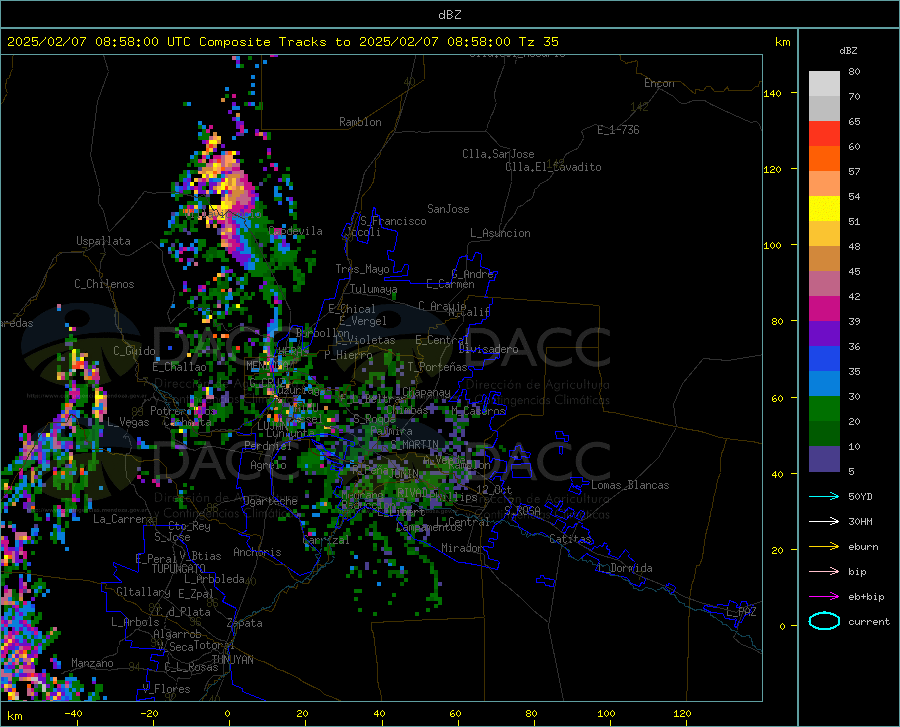The image size is (900, 727).
Task: Click the 30HM white arrow legend icon
Action: coord(824,521)
